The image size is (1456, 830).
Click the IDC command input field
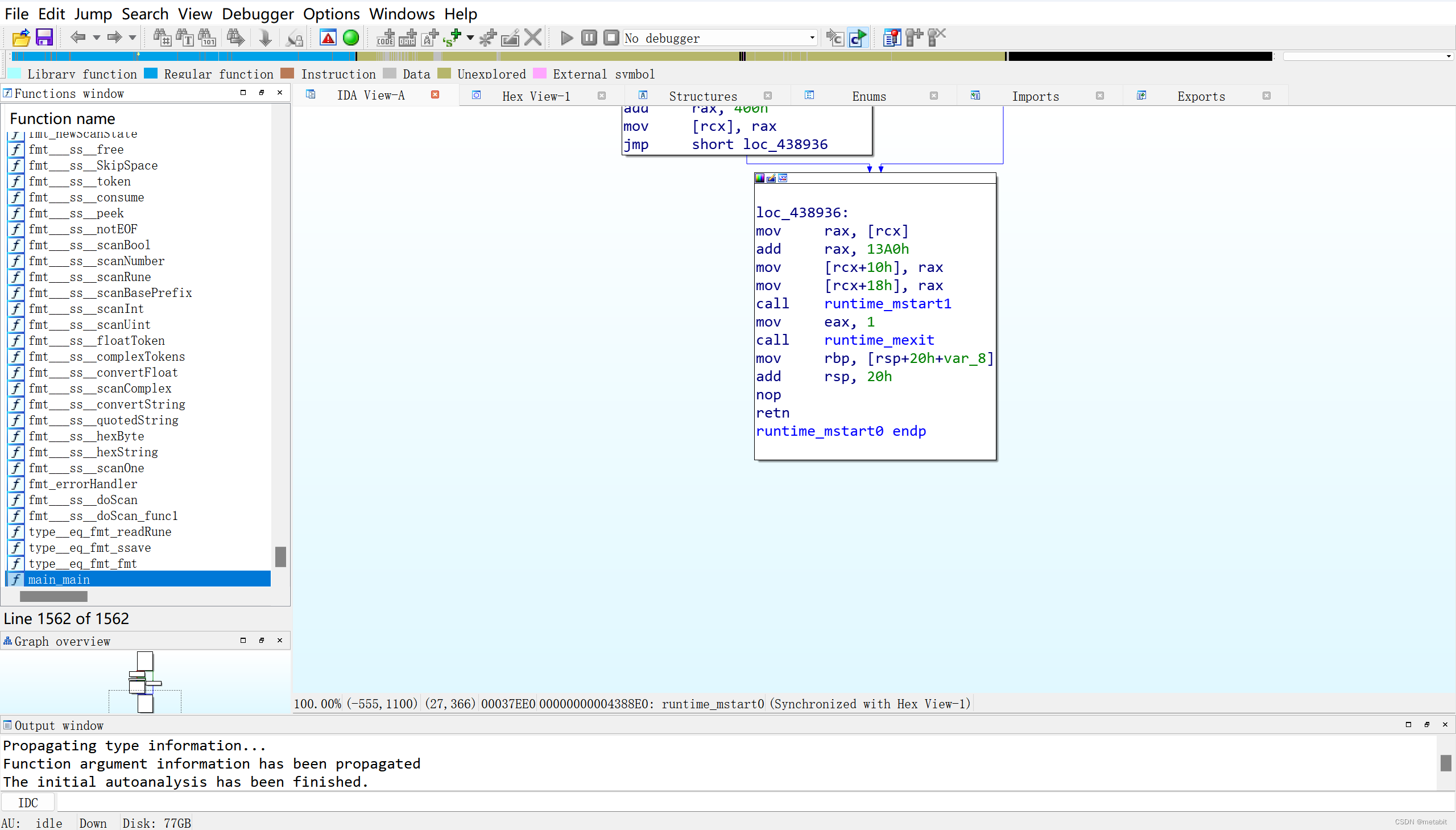[755, 803]
